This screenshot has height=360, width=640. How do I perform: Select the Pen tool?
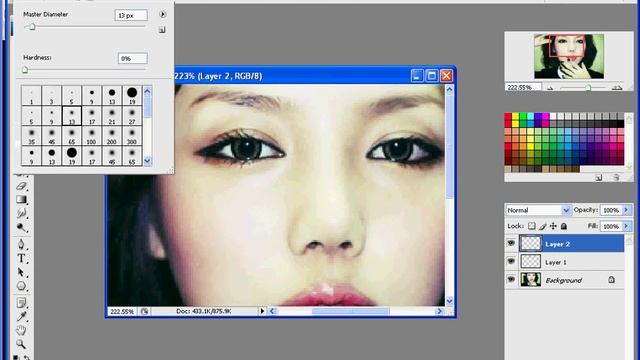pos(22,244)
